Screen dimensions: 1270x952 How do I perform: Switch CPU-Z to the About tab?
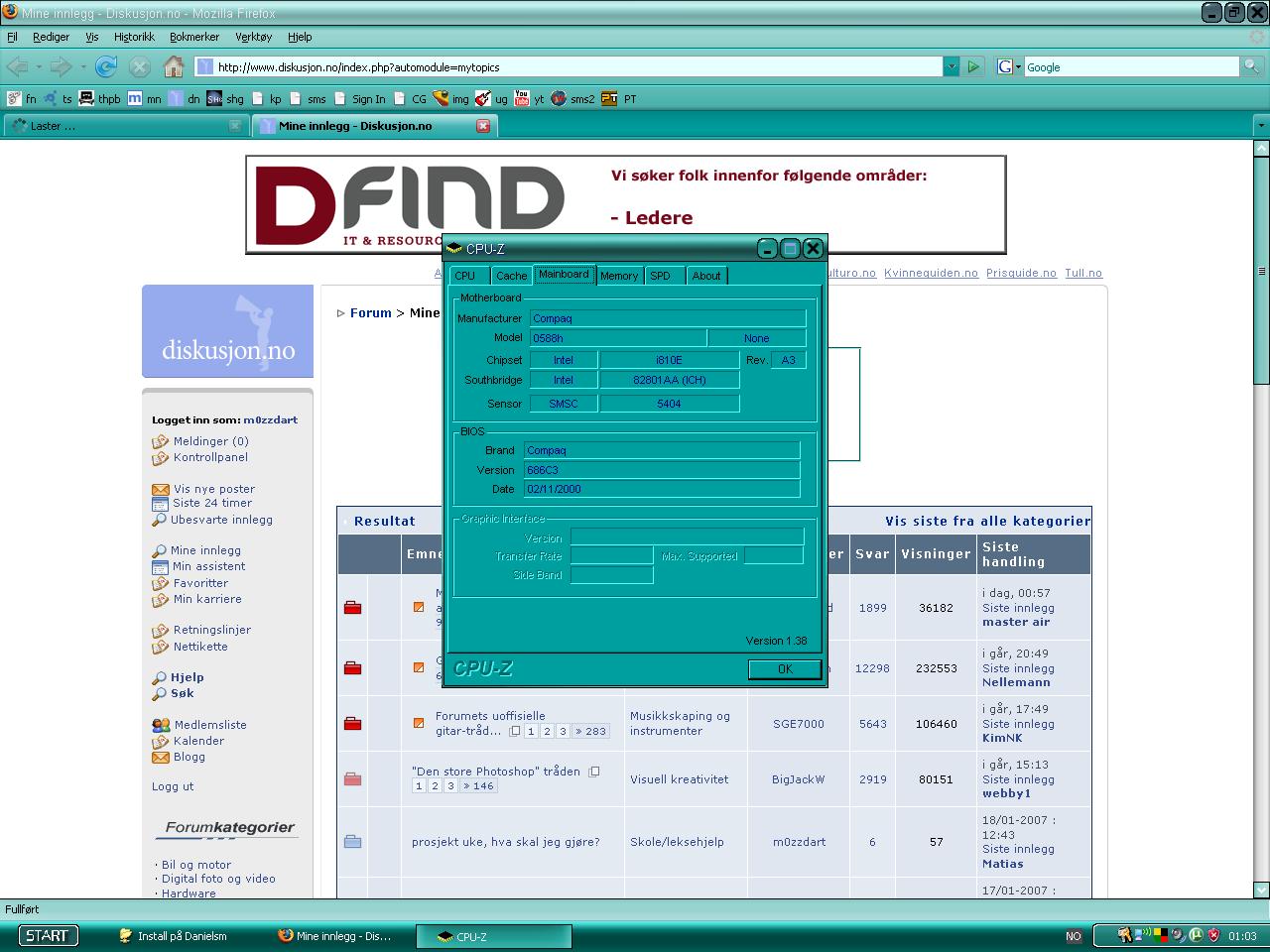[706, 276]
